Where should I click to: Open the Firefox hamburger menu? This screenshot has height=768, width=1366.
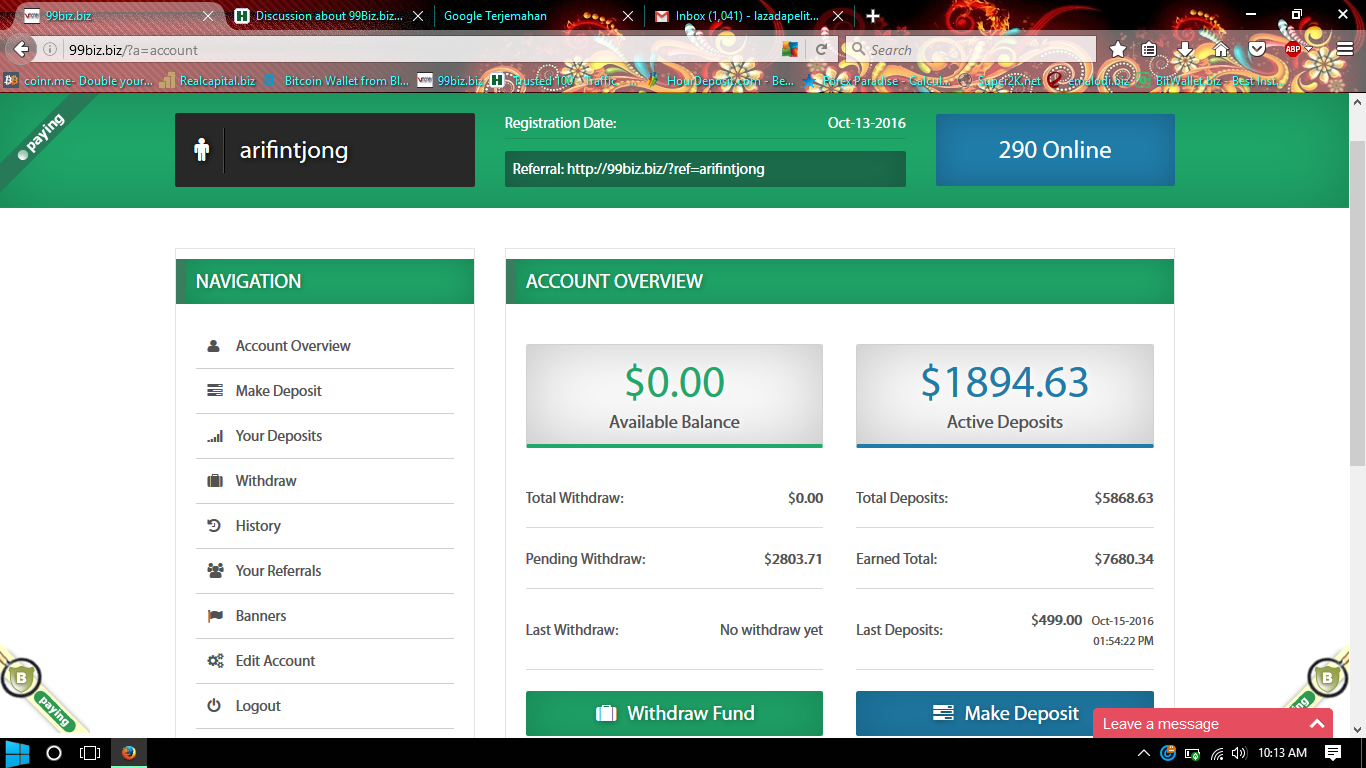pyautogui.click(x=1344, y=49)
